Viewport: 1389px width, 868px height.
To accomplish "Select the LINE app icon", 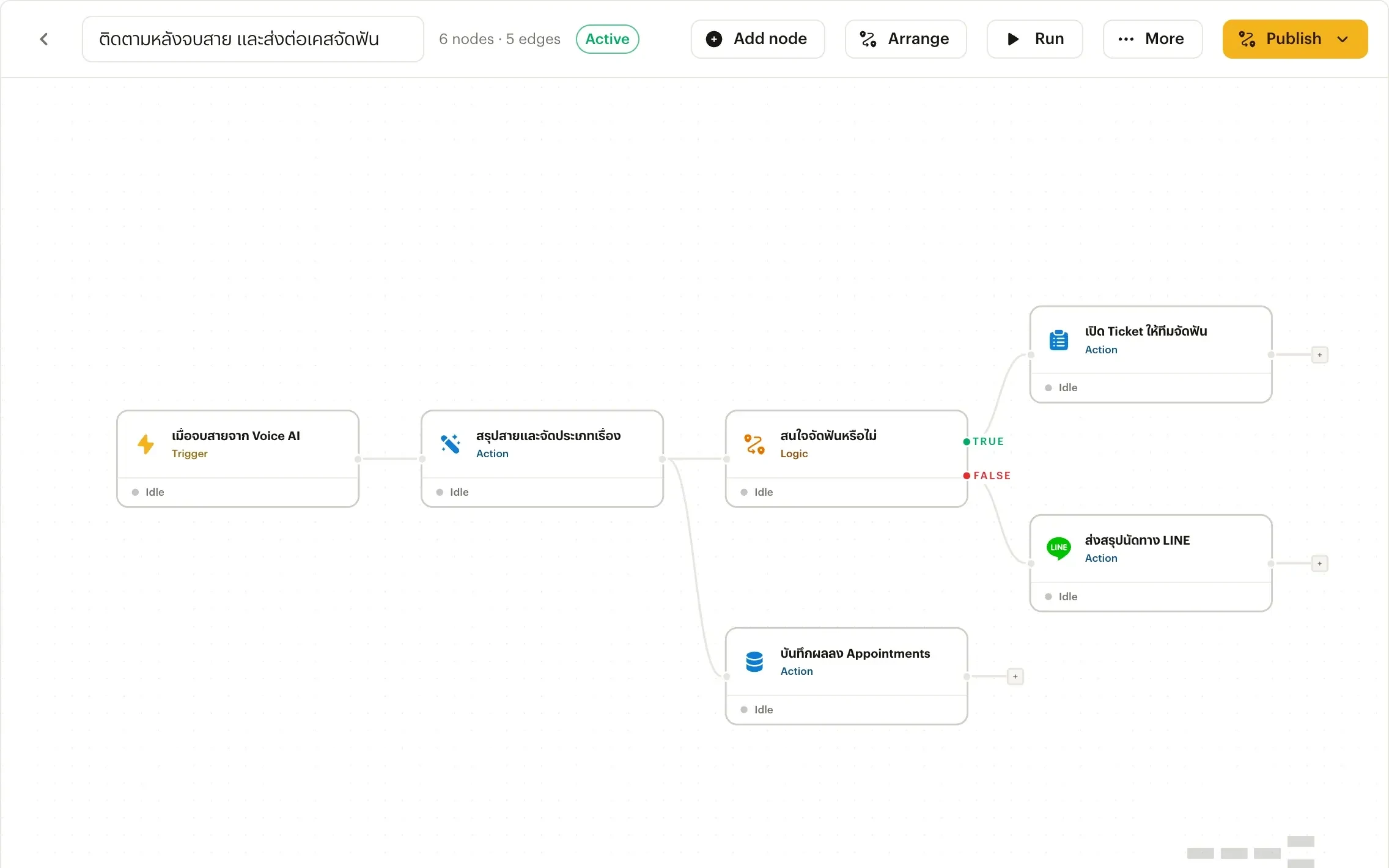I will click(1059, 548).
